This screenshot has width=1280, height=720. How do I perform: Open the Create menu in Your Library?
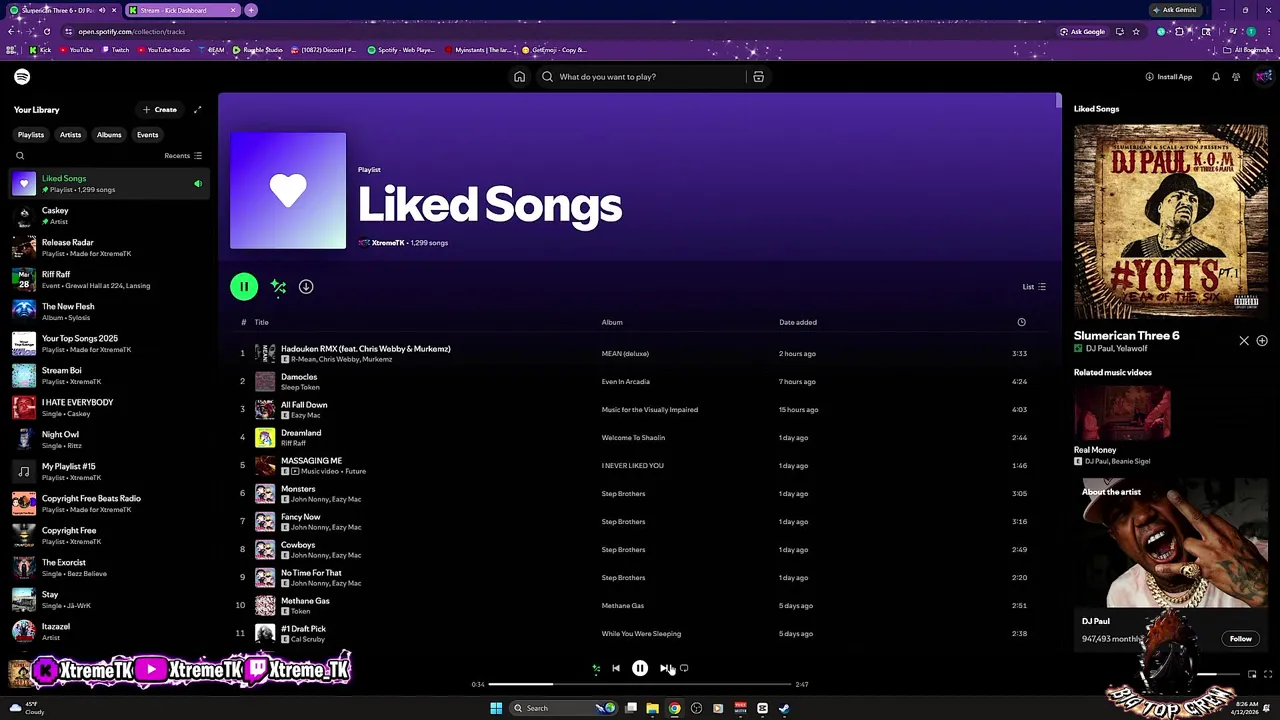(160, 110)
